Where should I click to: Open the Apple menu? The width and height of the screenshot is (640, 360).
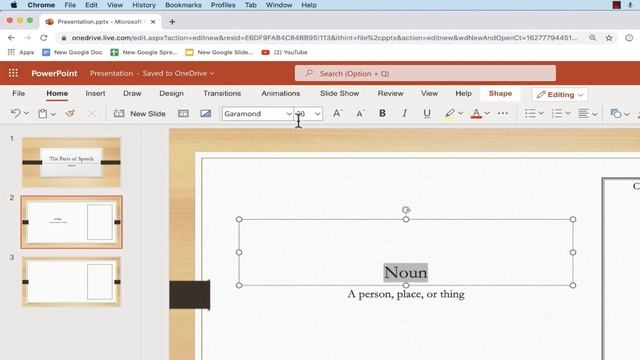[x=14, y=5]
